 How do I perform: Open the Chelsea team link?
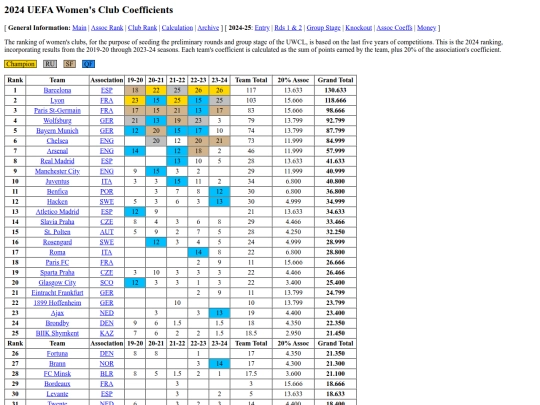[x=57, y=141]
